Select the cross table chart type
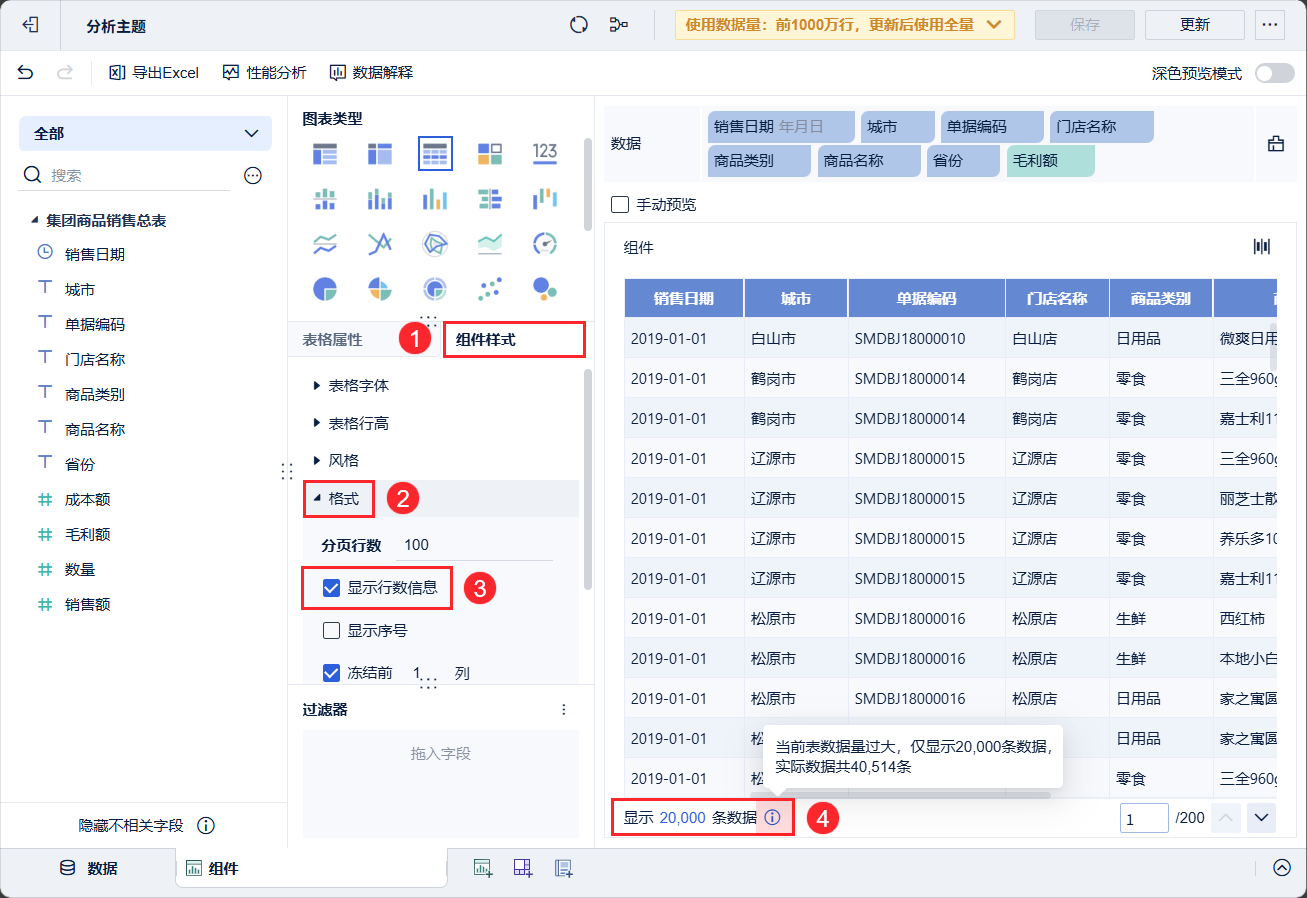The width and height of the screenshot is (1307, 898). (380, 154)
